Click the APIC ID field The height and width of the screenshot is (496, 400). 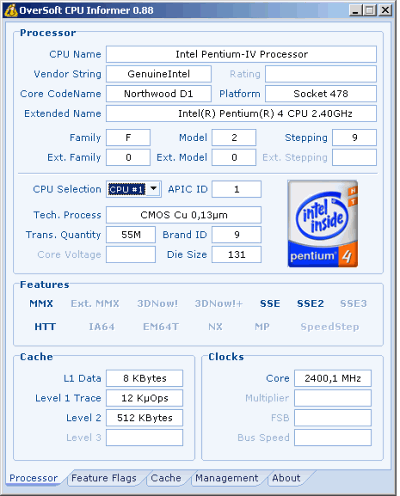click(x=237, y=189)
